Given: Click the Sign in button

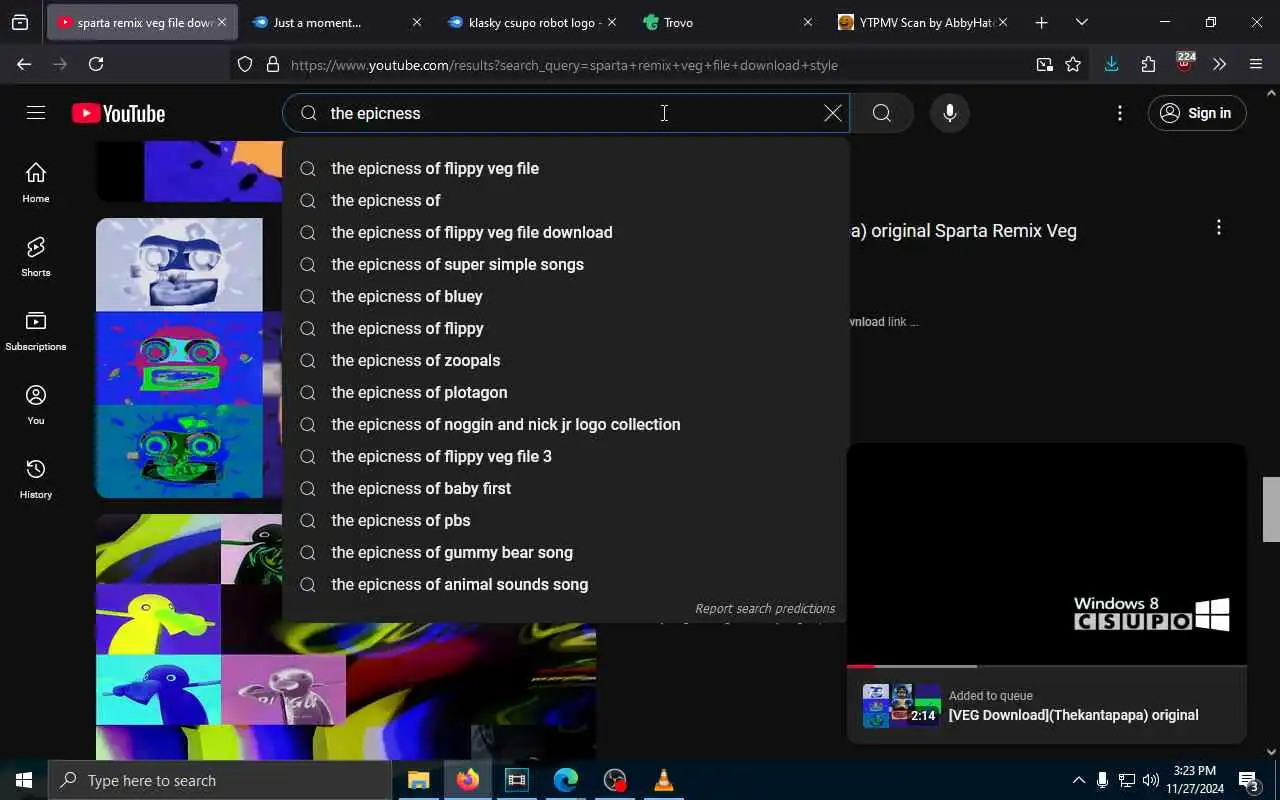Looking at the screenshot, I should pos(1197,113).
